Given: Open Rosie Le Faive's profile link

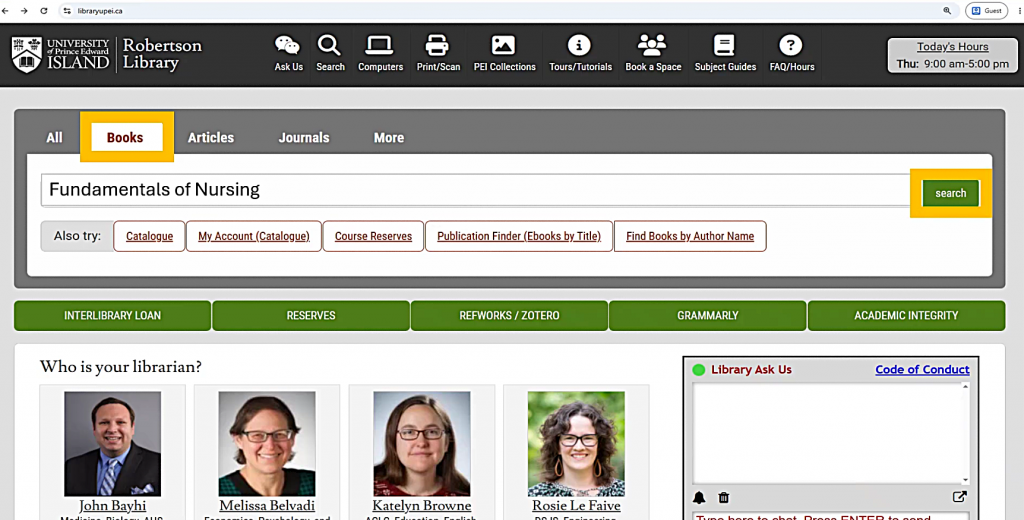Looking at the screenshot, I should (576, 506).
